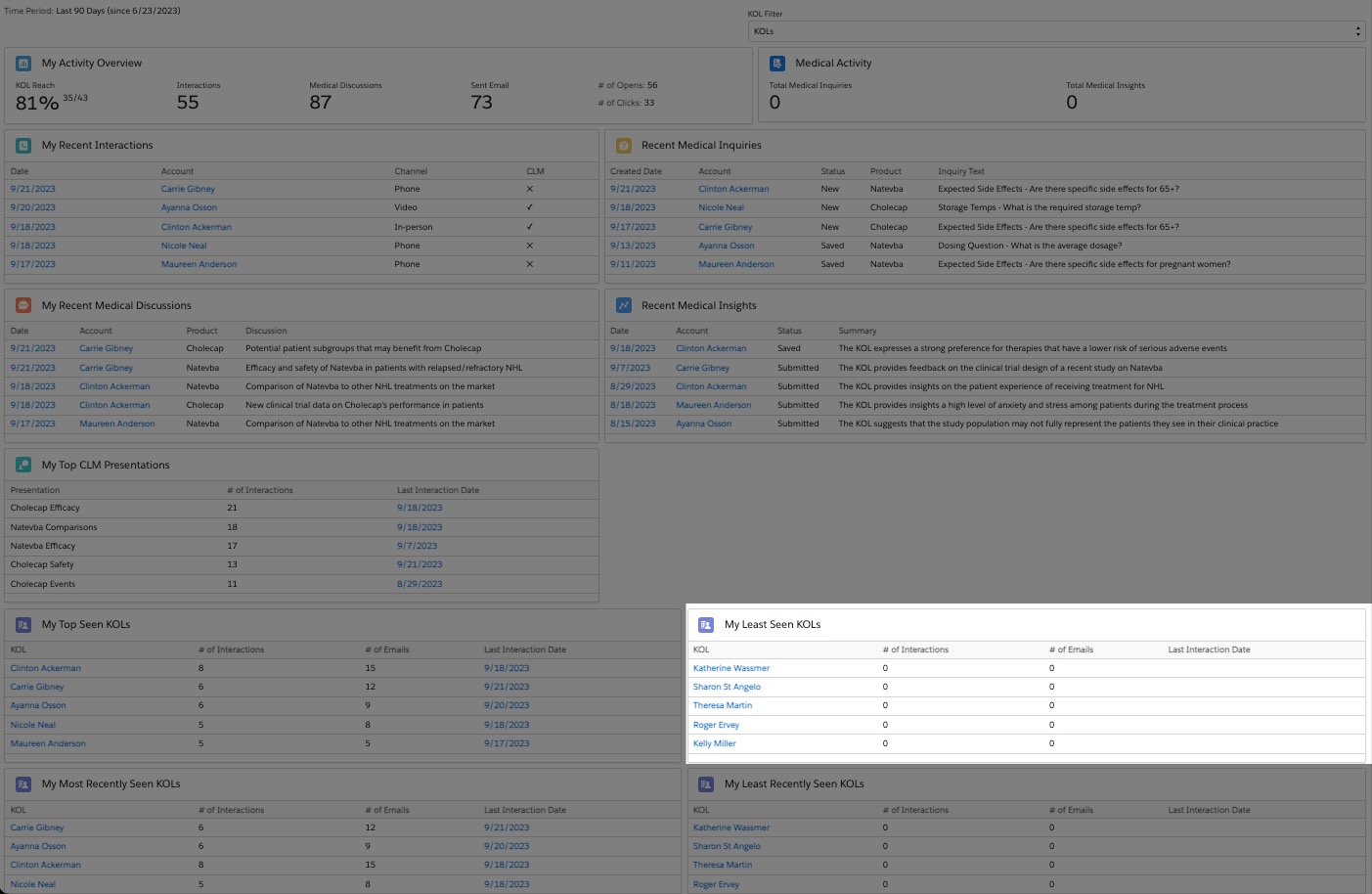Click the My Top Seen KOLs icon
The width and height of the screenshot is (1372, 894).
coord(23,625)
